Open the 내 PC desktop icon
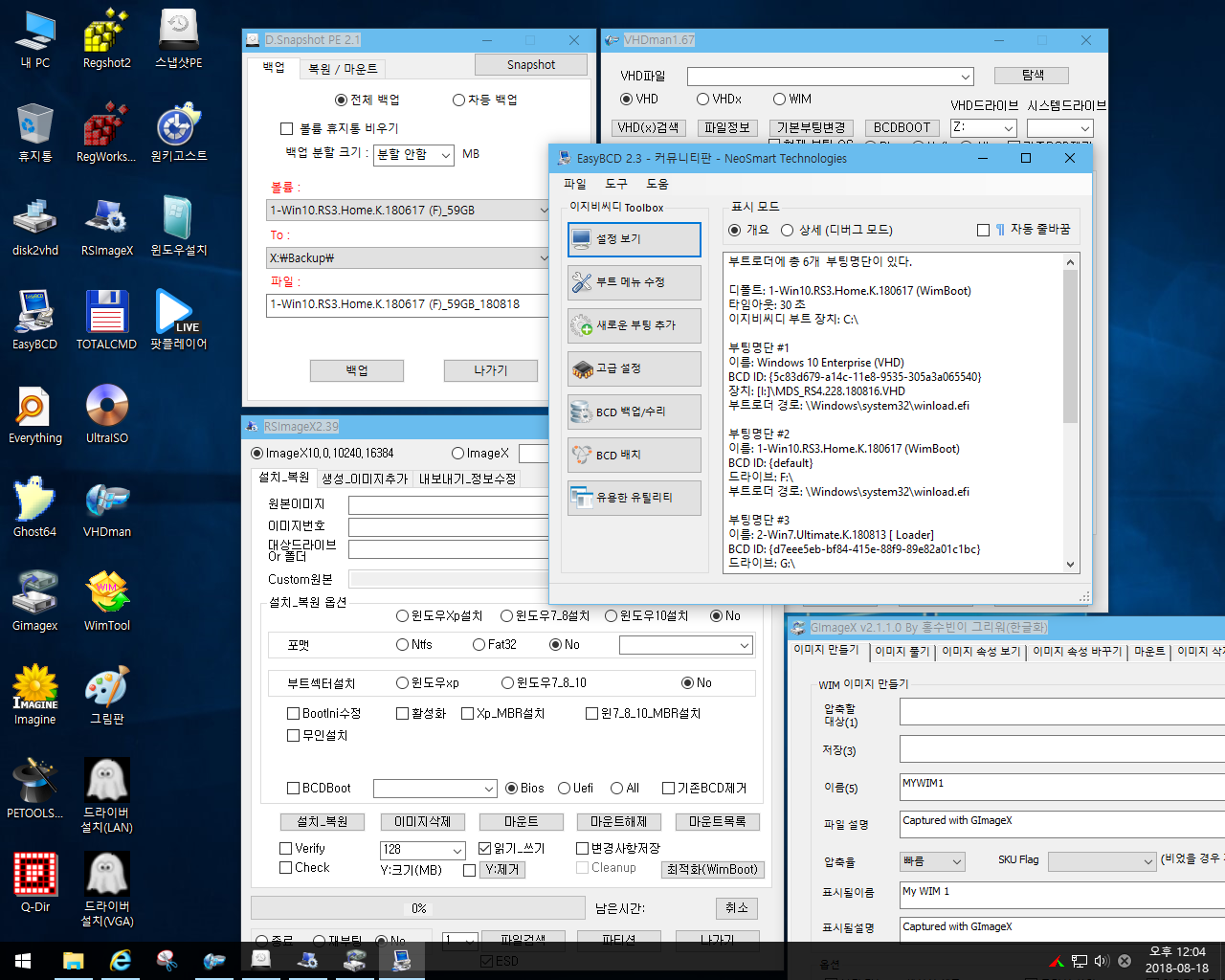Screen dimensions: 1225x980 (x=35, y=40)
